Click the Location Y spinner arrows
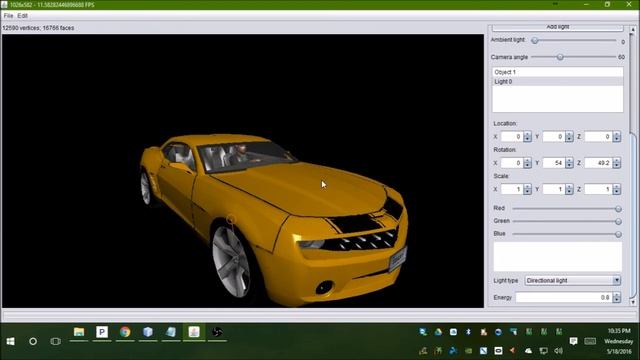The image size is (640, 360). tap(569, 137)
